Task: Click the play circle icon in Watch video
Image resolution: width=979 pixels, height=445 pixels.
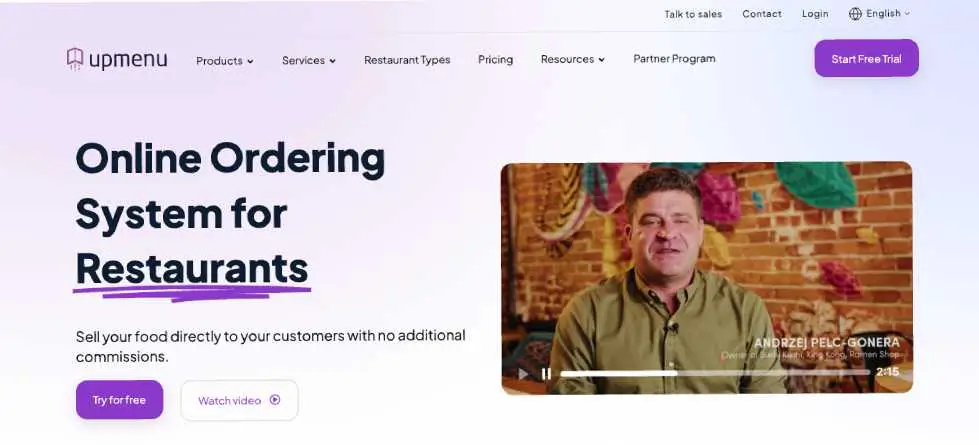Action: (275, 400)
